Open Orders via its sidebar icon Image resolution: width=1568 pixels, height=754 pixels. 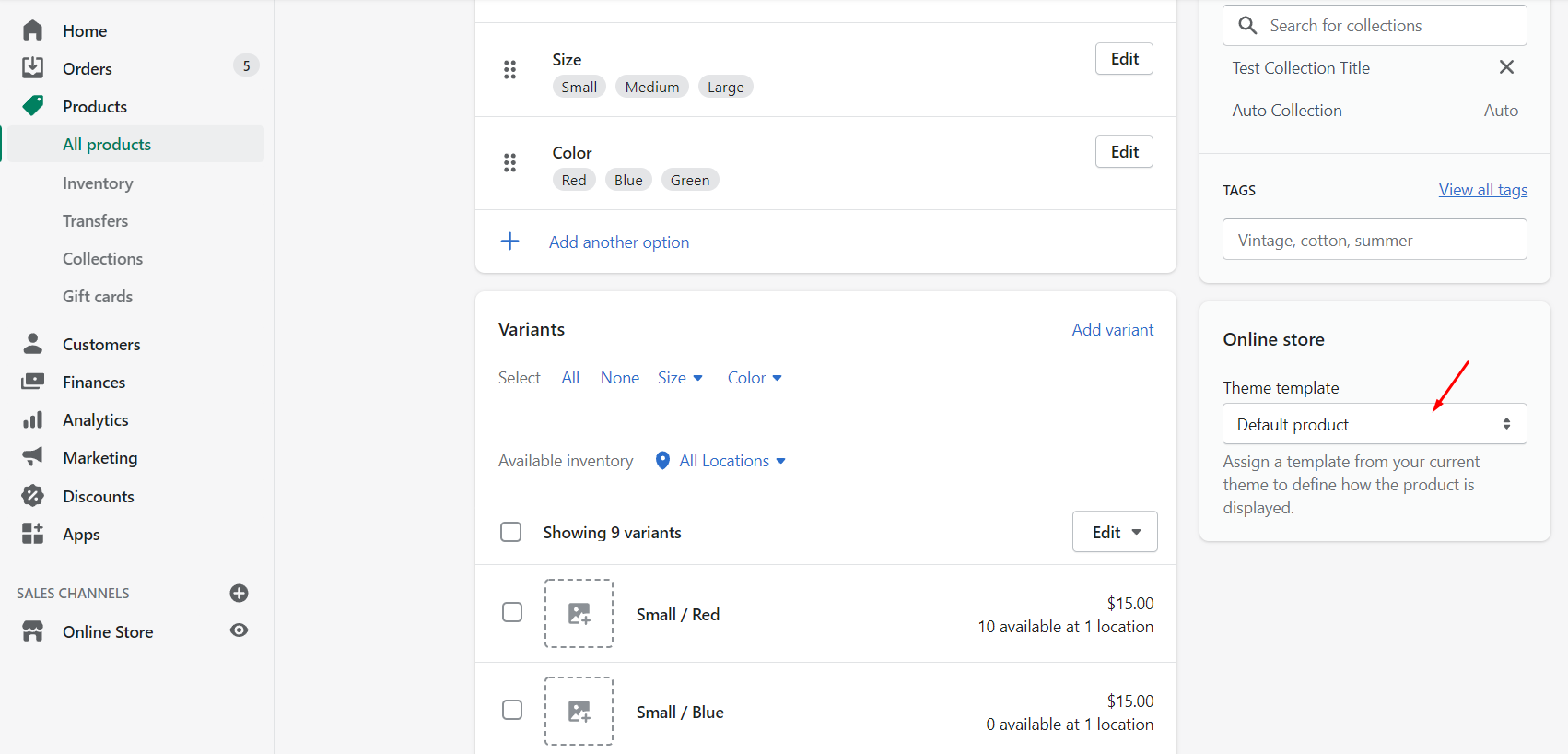pyautogui.click(x=32, y=67)
